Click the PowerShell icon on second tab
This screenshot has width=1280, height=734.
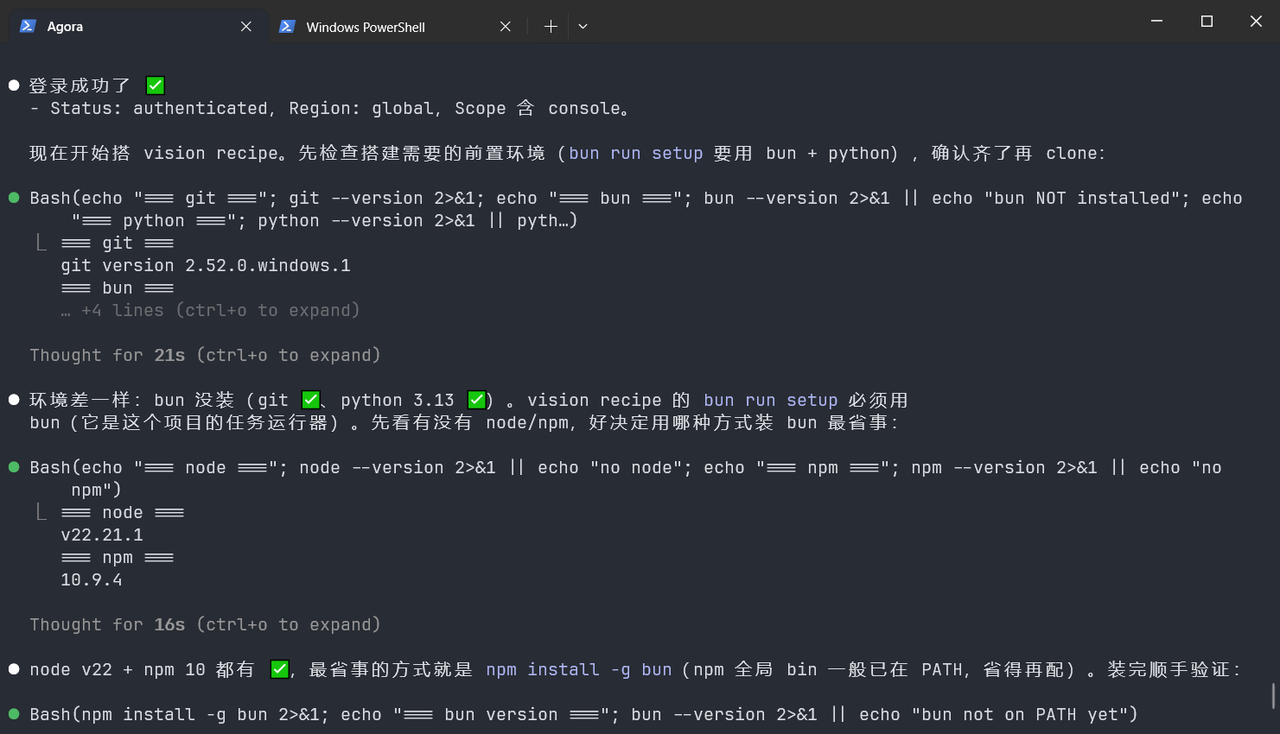287,26
